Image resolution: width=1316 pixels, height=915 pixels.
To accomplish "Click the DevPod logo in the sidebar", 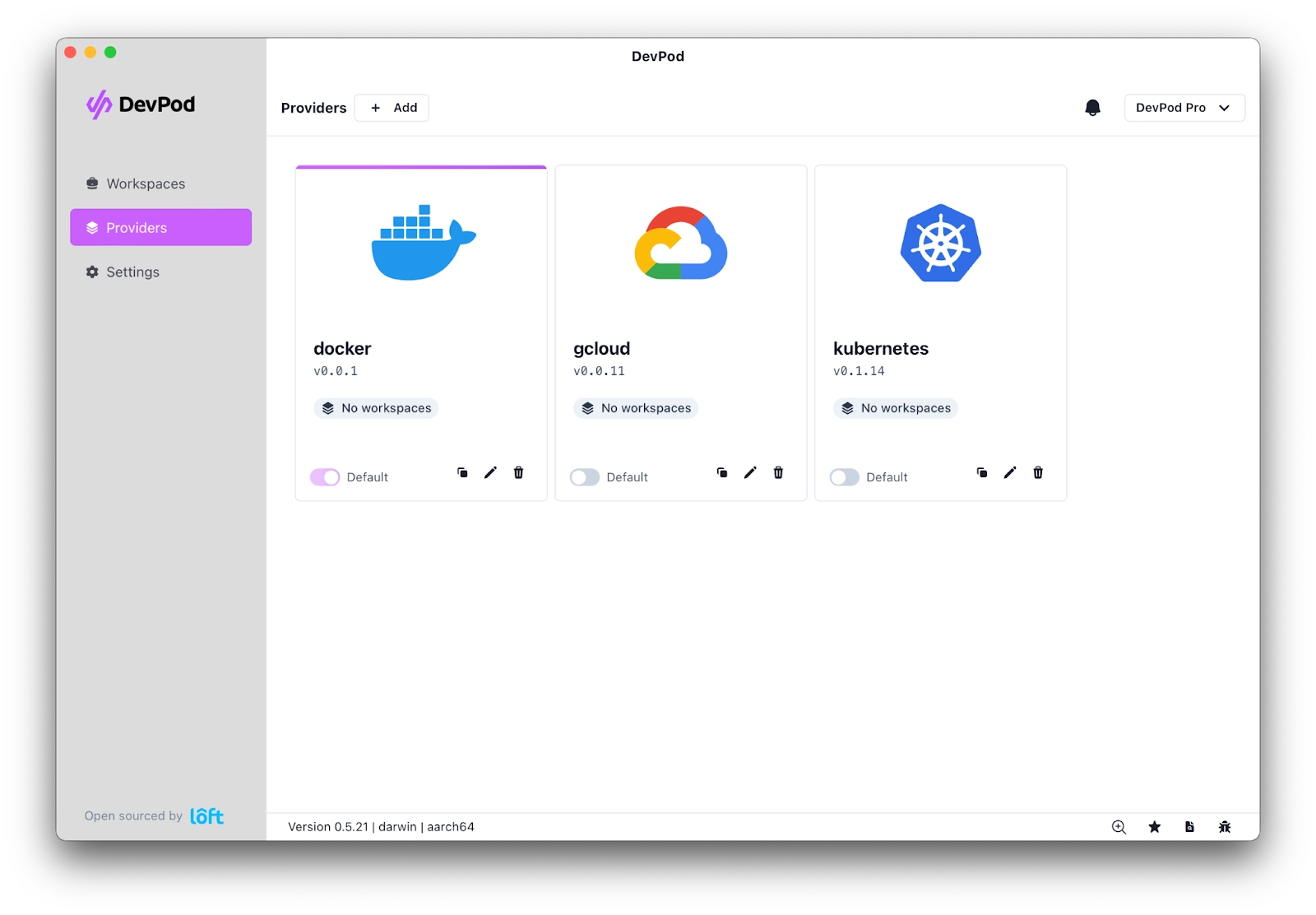I will pyautogui.click(x=141, y=105).
